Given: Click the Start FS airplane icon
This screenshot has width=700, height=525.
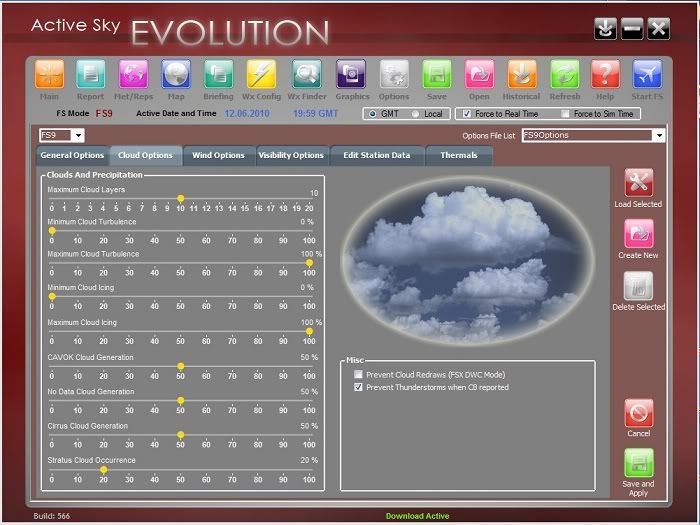Looking at the screenshot, I should pos(647,74).
